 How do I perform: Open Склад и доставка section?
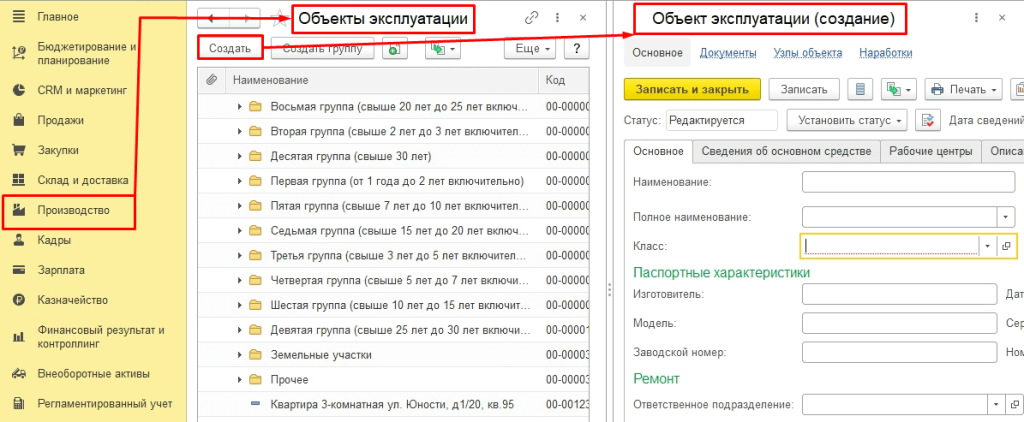83,180
